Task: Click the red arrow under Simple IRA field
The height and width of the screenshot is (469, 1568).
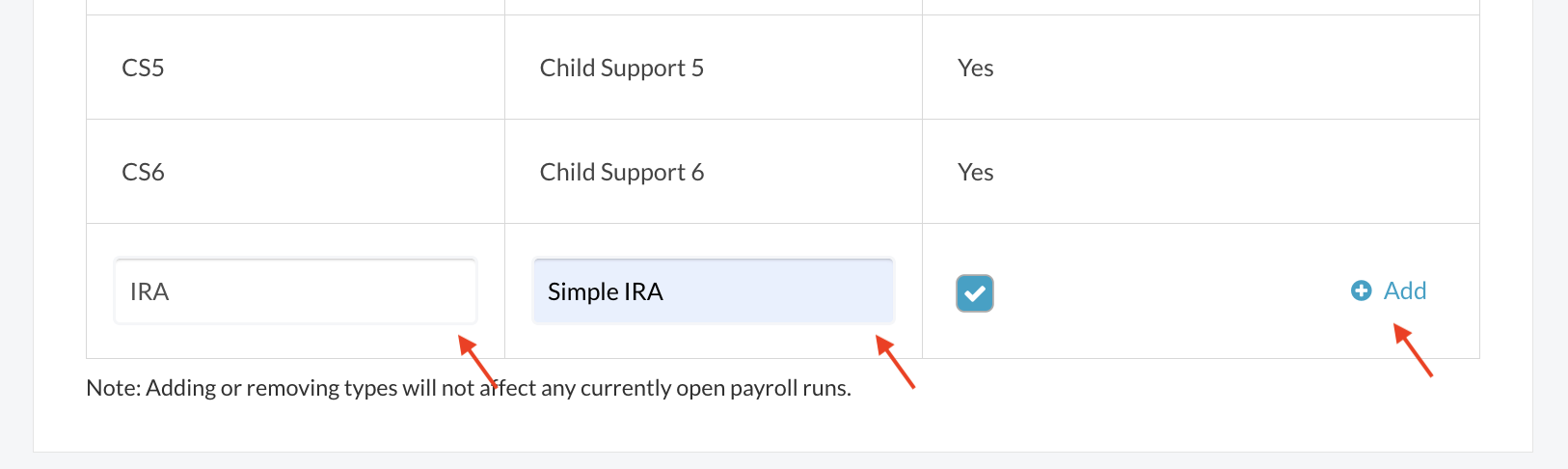Action: coord(894,361)
